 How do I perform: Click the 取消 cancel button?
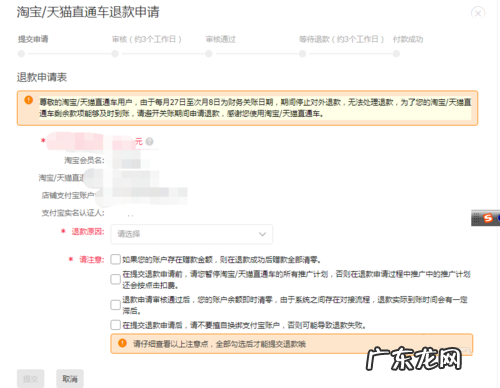(70, 379)
